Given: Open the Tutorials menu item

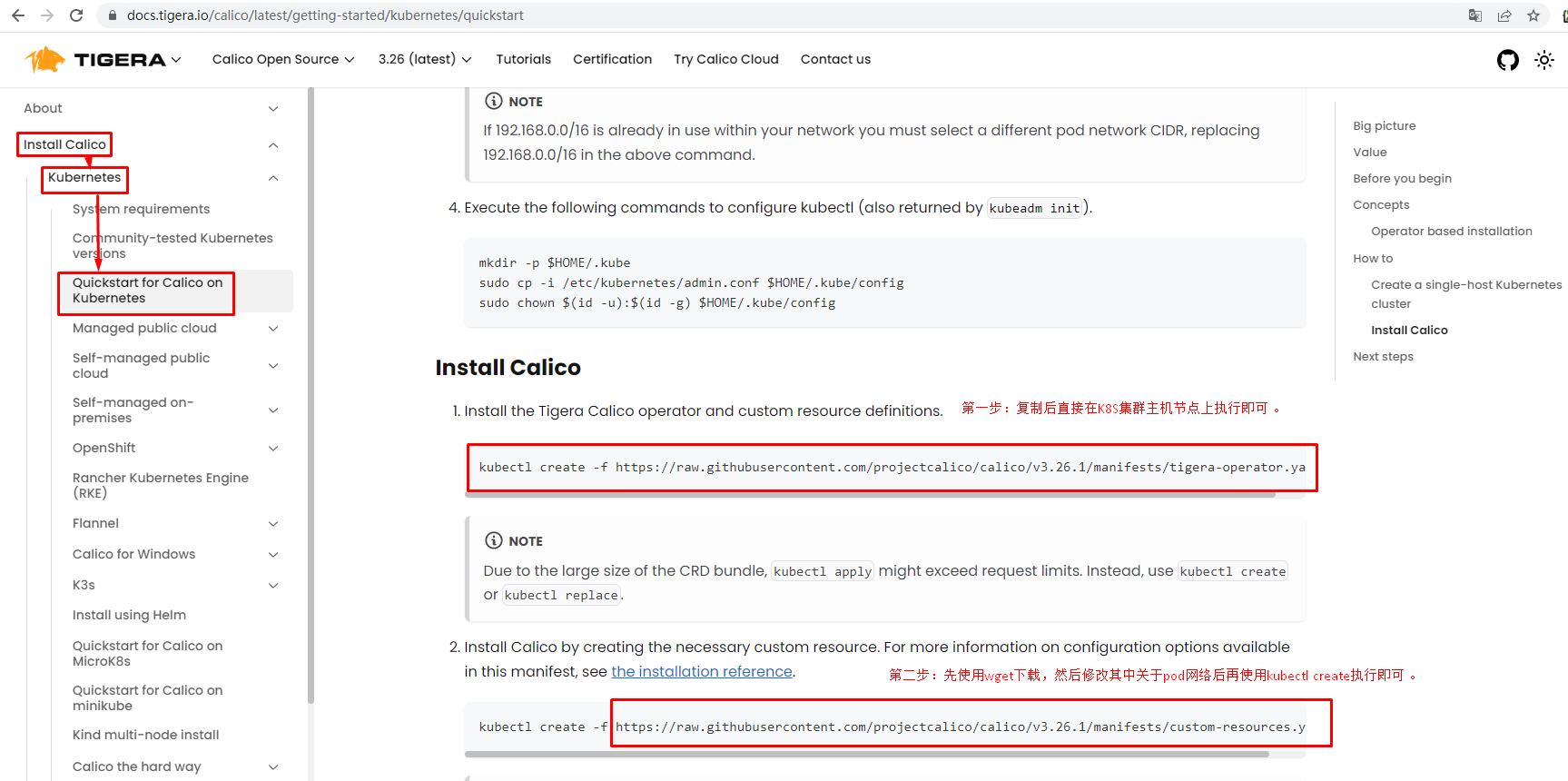Looking at the screenshot, I should tap(523, 59).
